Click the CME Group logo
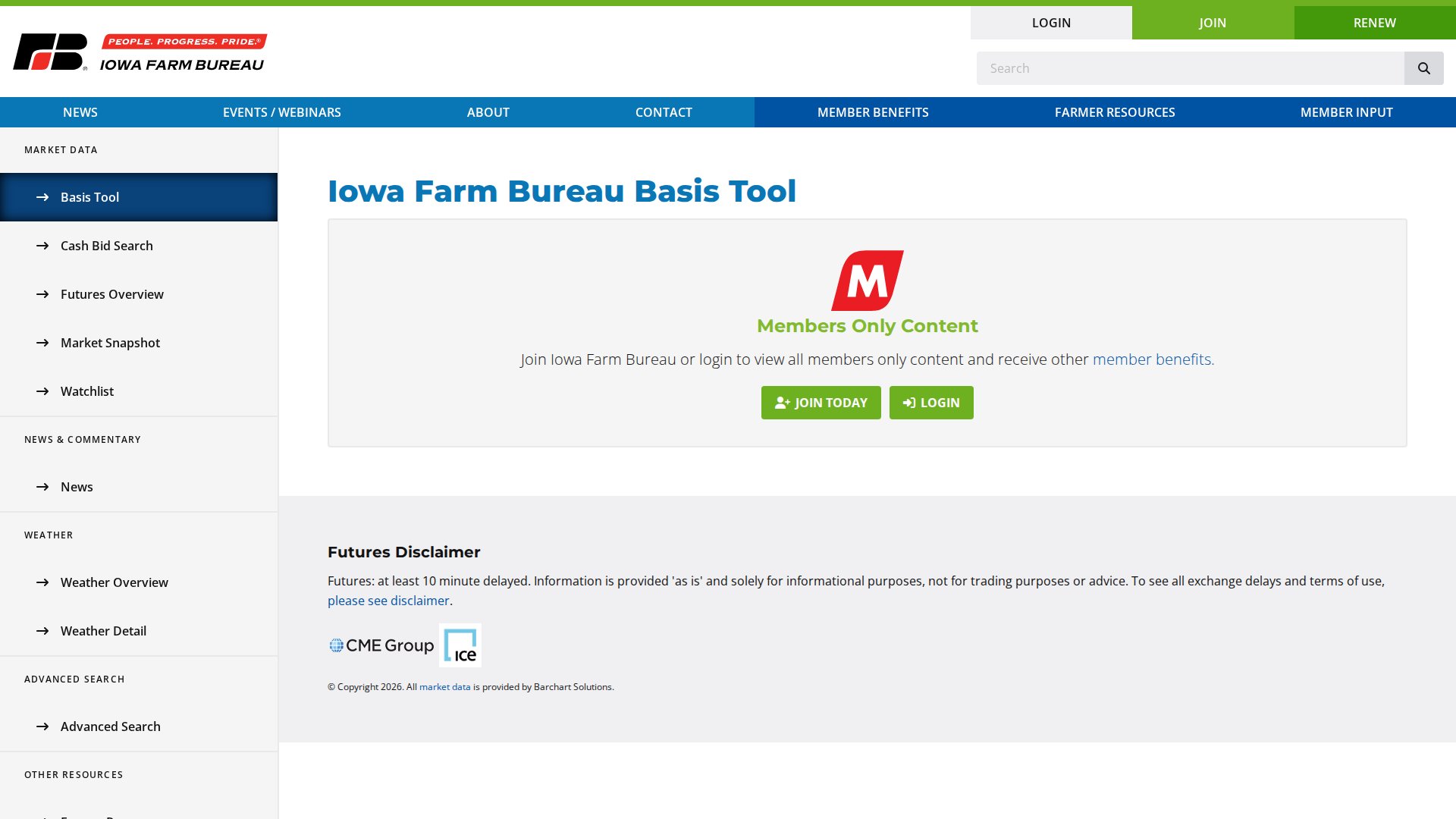This screenshot has width=1456, height=819. [380, 645]
